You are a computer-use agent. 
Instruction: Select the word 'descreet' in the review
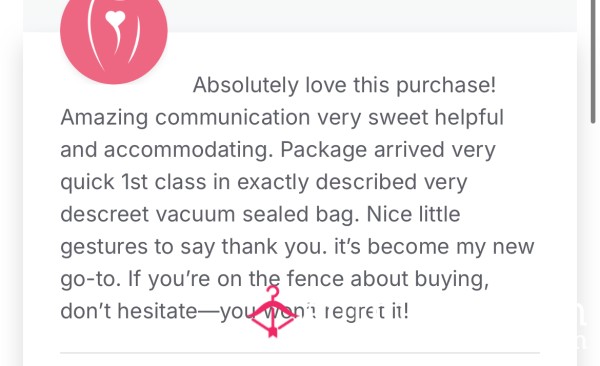coord(104,214)
